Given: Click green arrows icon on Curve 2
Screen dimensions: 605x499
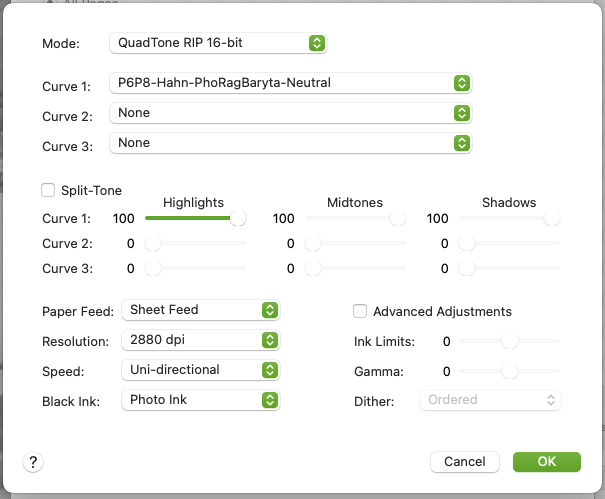Looking at the screenshot, I should click(x=461, y=113).
